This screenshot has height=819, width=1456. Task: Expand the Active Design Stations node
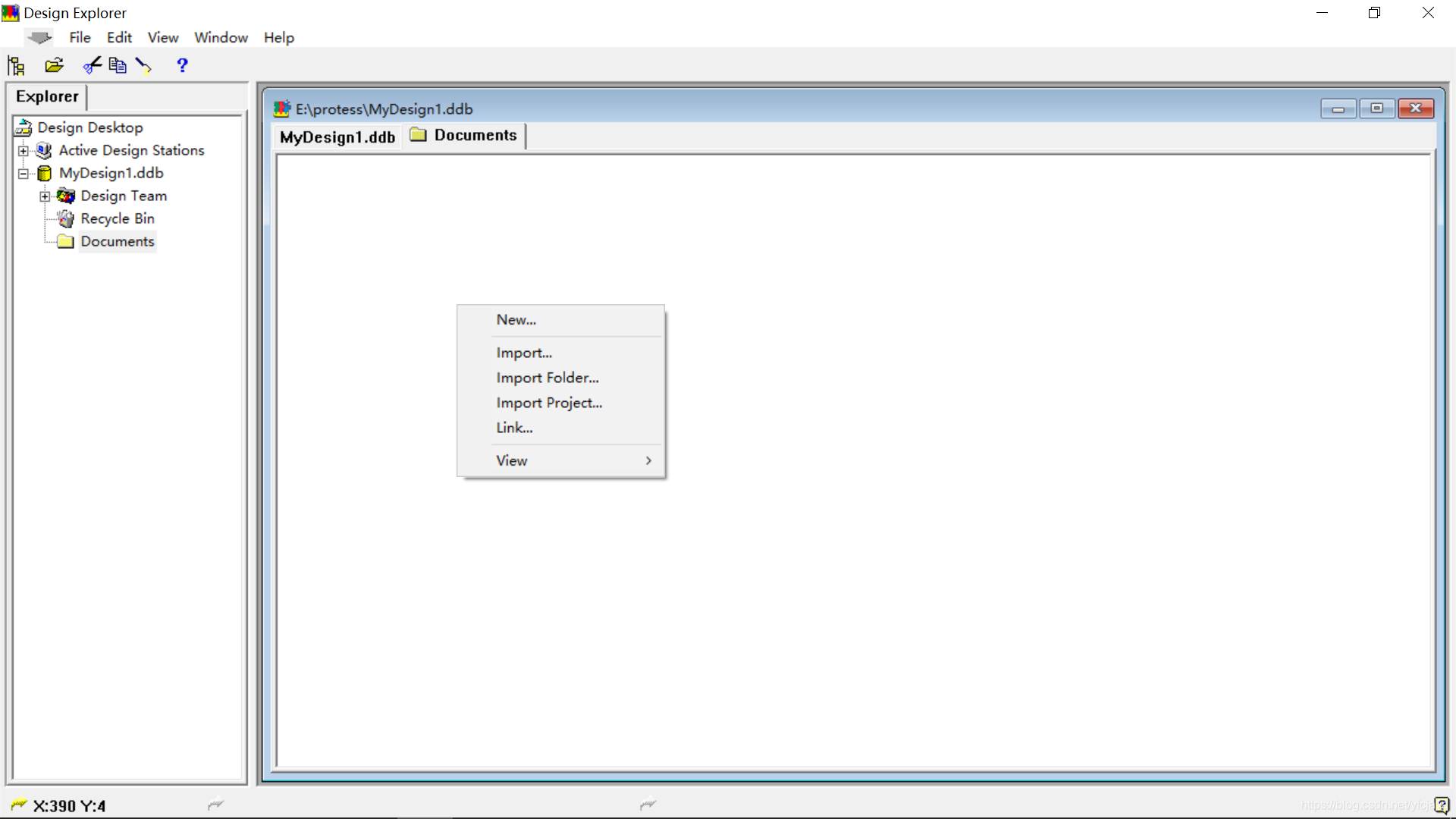click(x=24, y=151)
